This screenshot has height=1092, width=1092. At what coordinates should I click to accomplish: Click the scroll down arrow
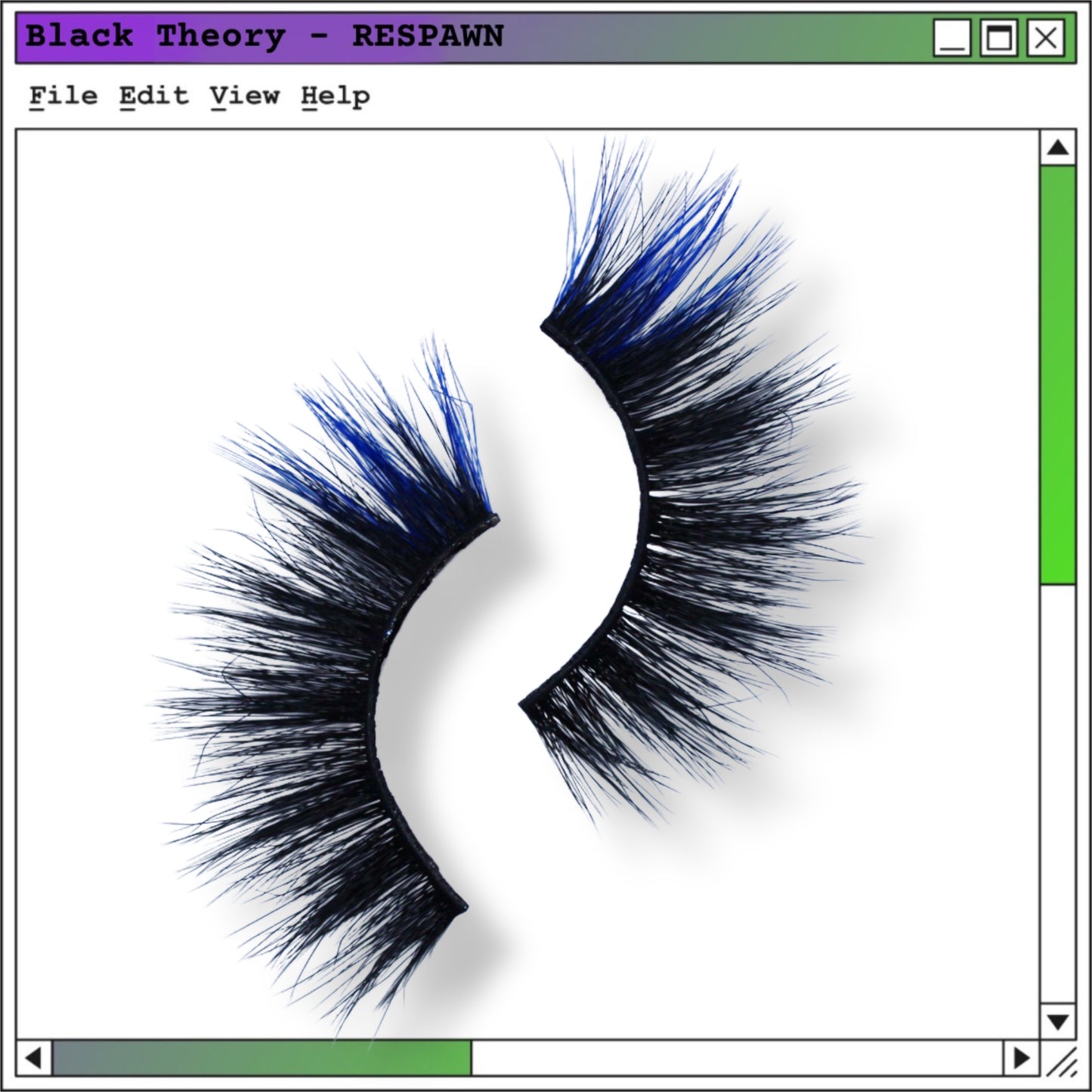[1057, 1022]
